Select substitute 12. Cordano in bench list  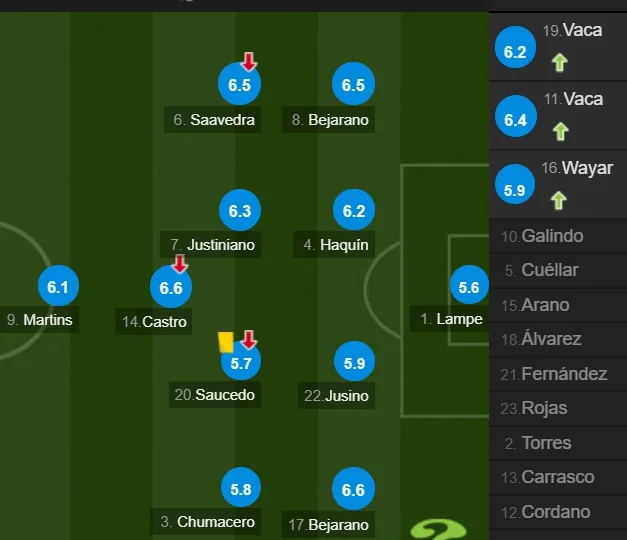(558, 512)
